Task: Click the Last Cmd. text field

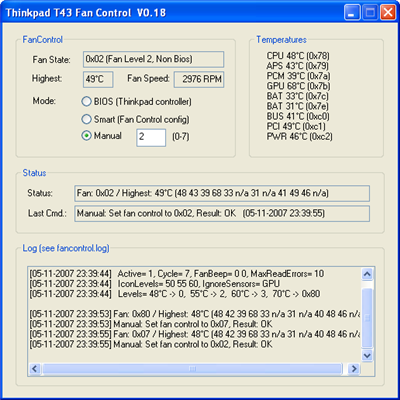Action: 222,213
